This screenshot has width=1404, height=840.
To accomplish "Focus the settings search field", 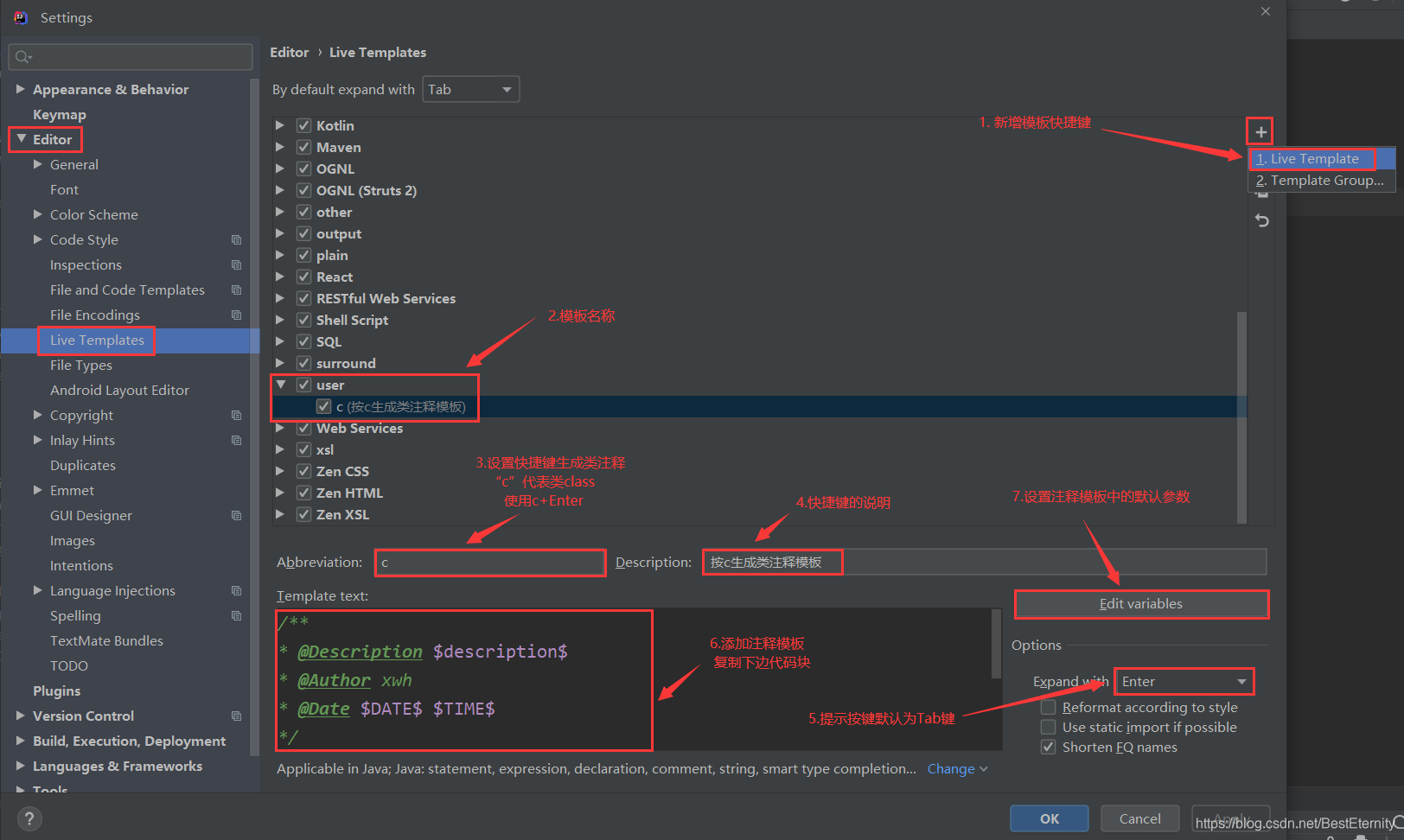I will pos(131,57).
